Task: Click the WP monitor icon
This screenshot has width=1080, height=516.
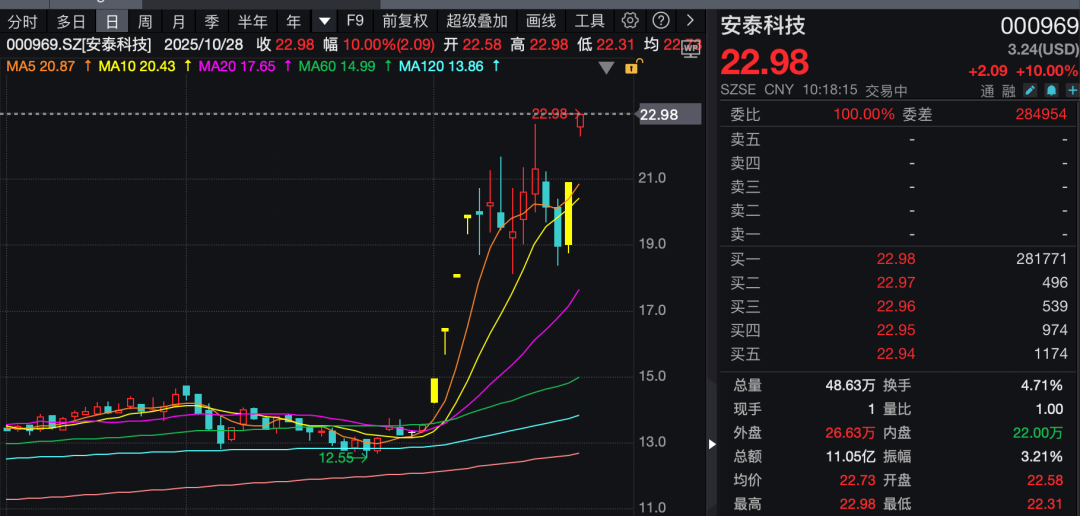Action: (690, 48)
